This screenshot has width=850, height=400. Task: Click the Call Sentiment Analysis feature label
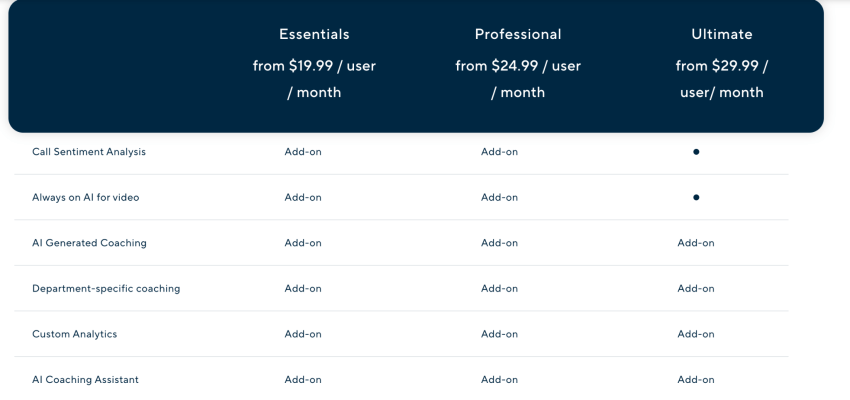89,152
